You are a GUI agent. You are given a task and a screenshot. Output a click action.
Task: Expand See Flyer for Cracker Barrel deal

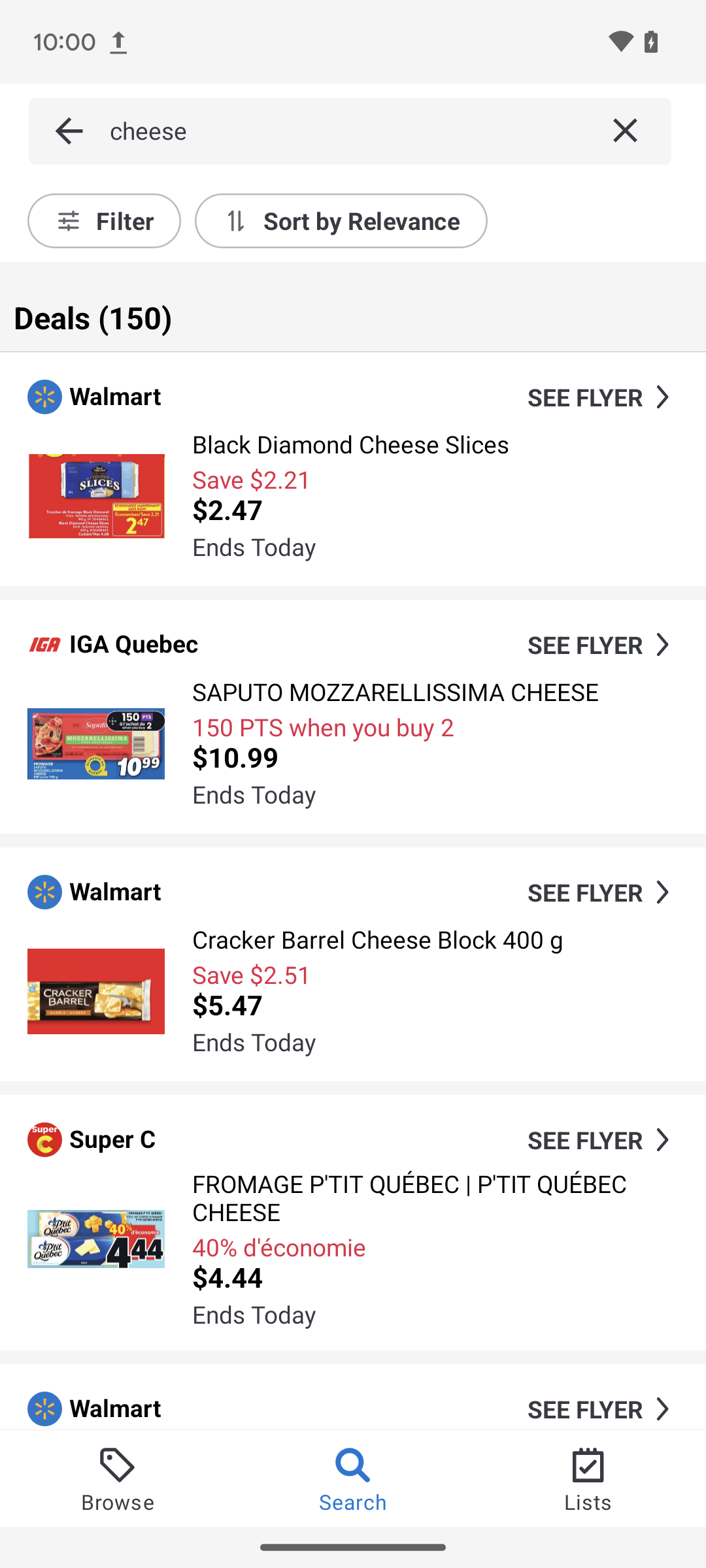pos(598,892)
